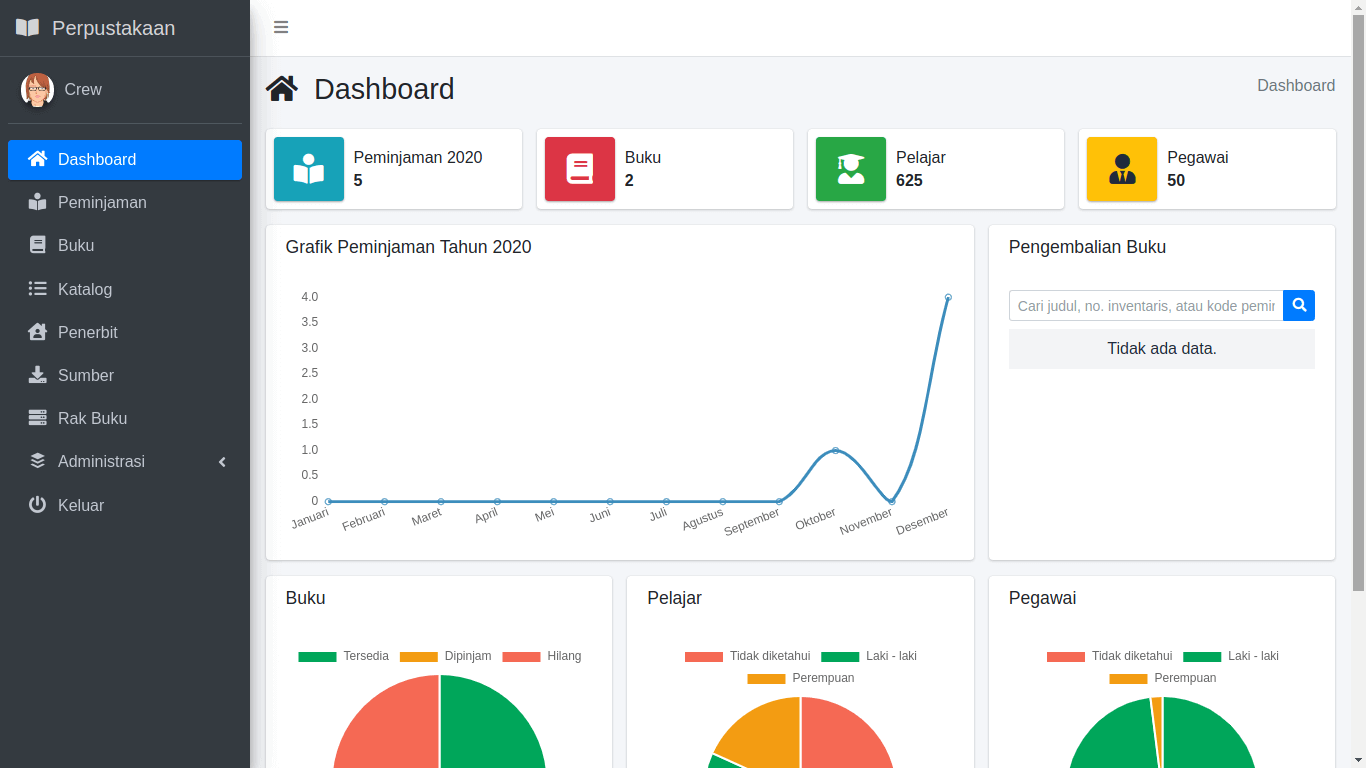This screenshot has height=768, width=1366.
Task: Click the Oktober data point on line chart
Action: [835, 450]
